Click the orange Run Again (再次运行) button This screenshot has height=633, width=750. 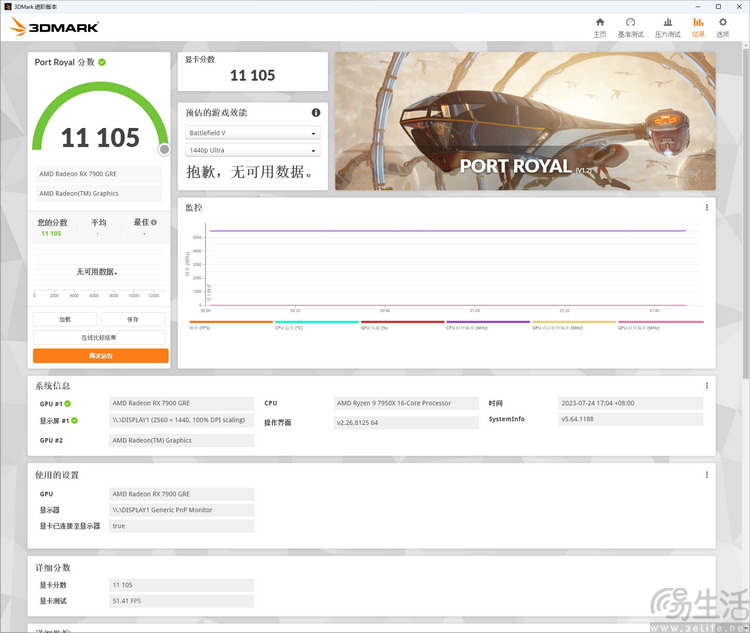click(x=100, y=355)
